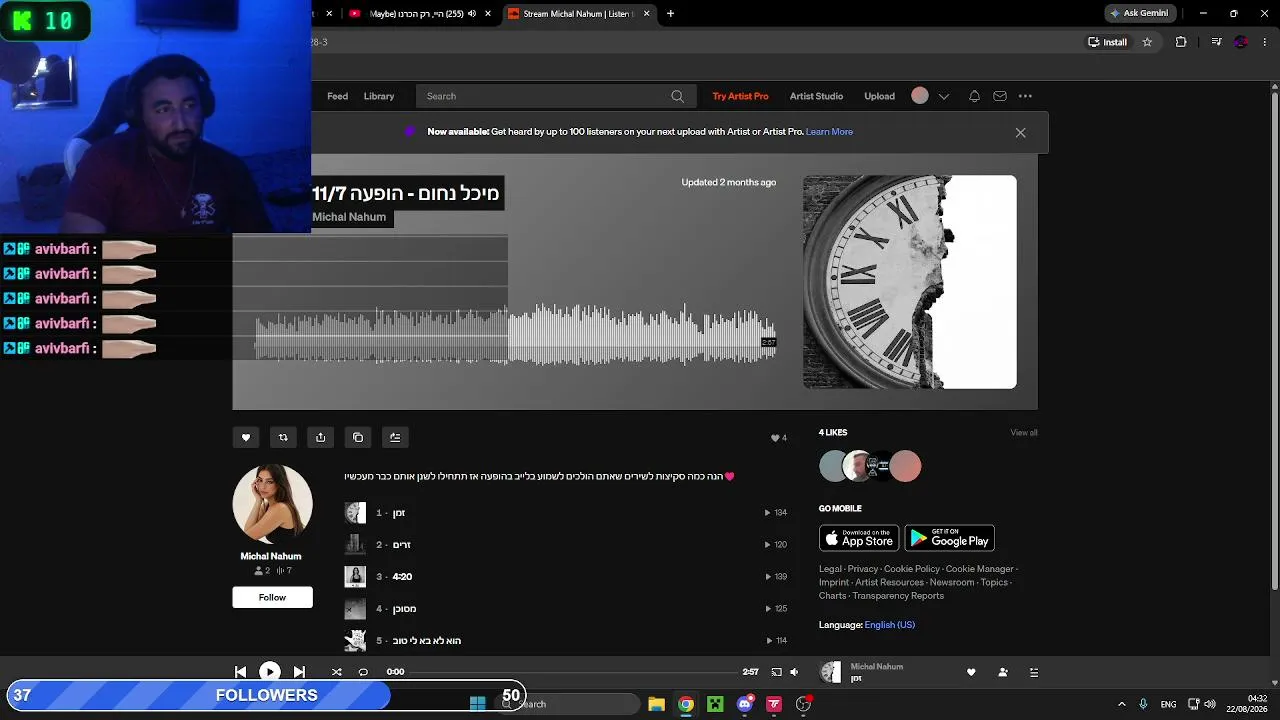Open a new browser tab
1280x720 pixels.
(670, 13)
